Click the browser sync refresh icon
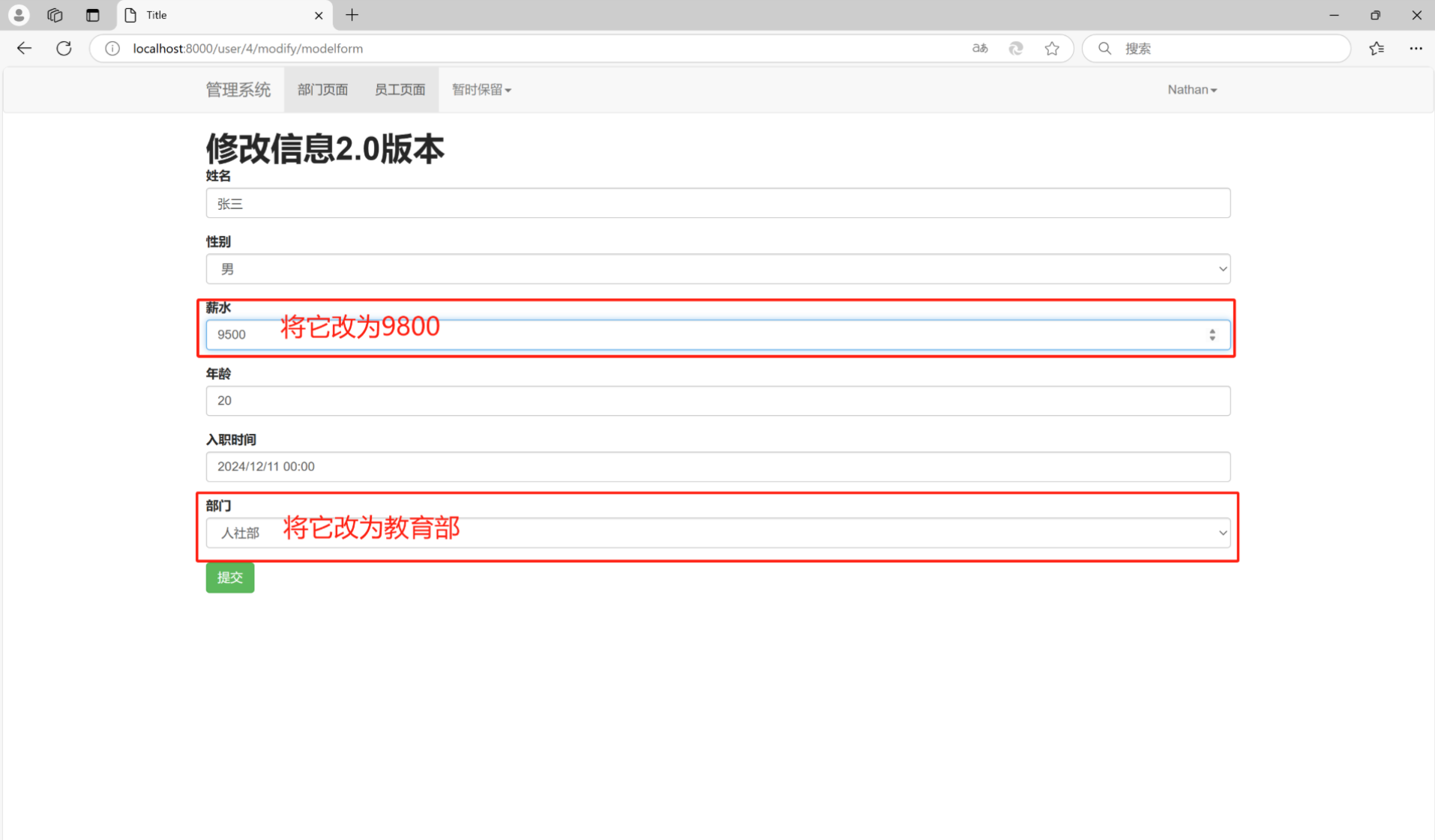 [x=1016, y=49]
